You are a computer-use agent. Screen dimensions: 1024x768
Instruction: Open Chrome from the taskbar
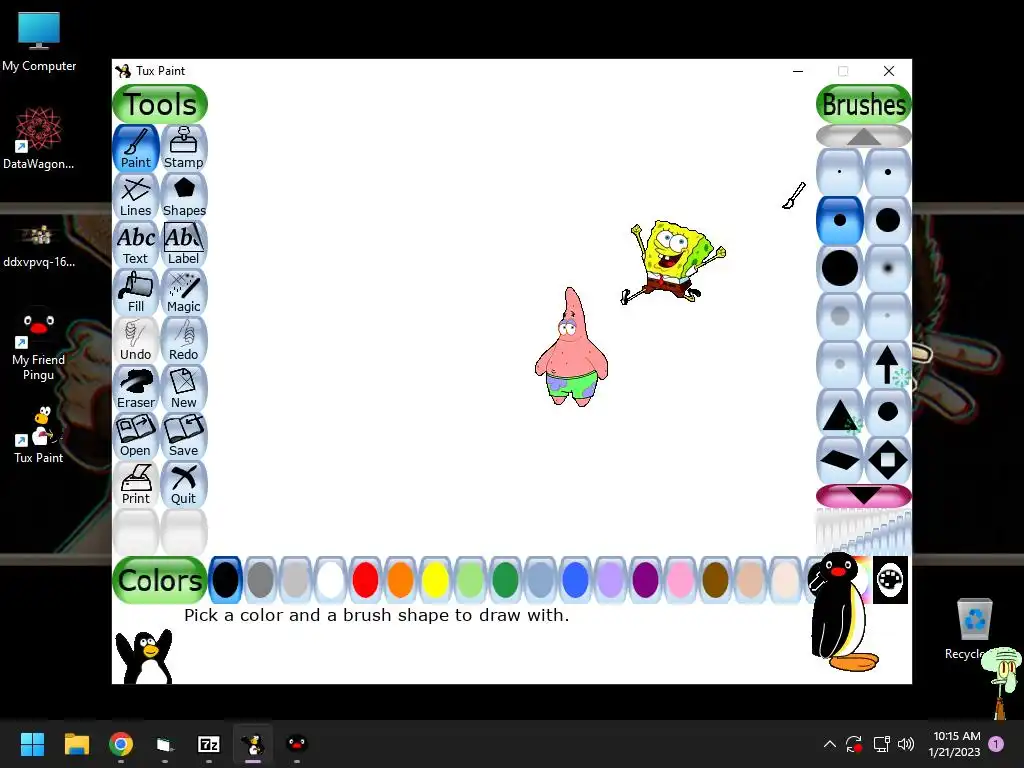(x=121, y=744)
